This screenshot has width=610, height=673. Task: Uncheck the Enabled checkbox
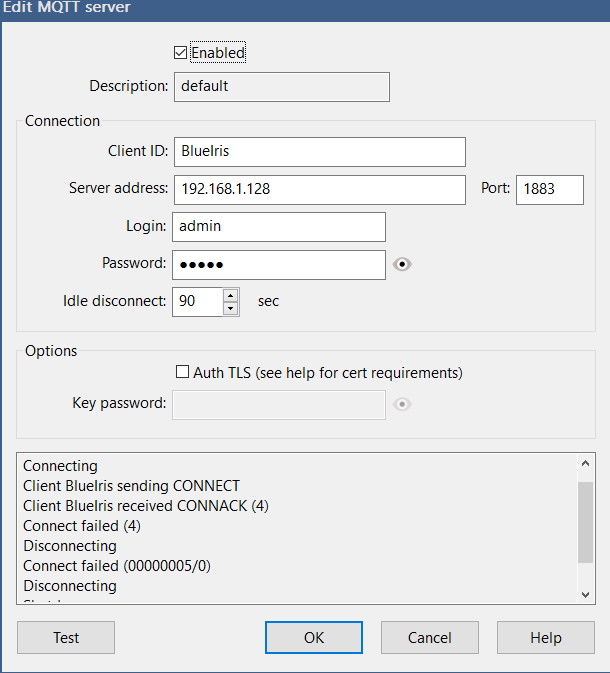[x=181, y=53]
